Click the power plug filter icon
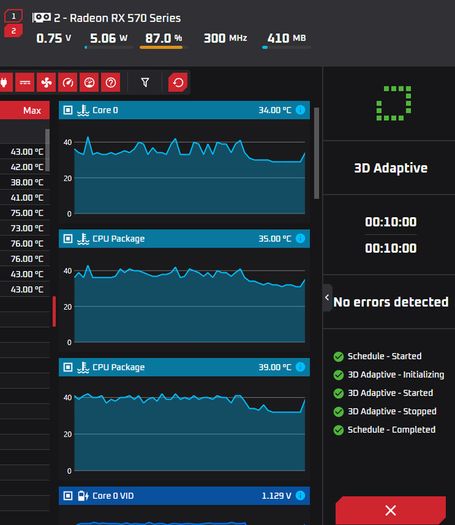This screenshot has height=525, width=455. [x=5, y=82]
